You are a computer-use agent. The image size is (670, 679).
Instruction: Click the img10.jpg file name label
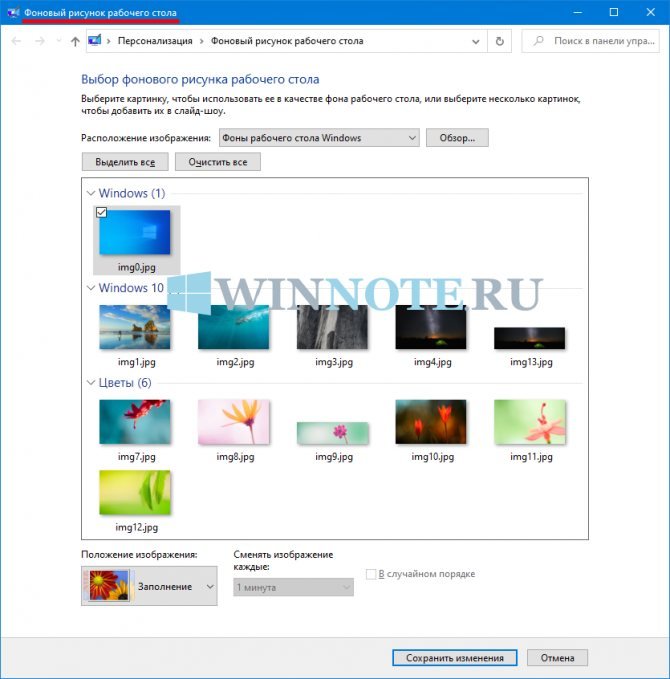(433, 456)
